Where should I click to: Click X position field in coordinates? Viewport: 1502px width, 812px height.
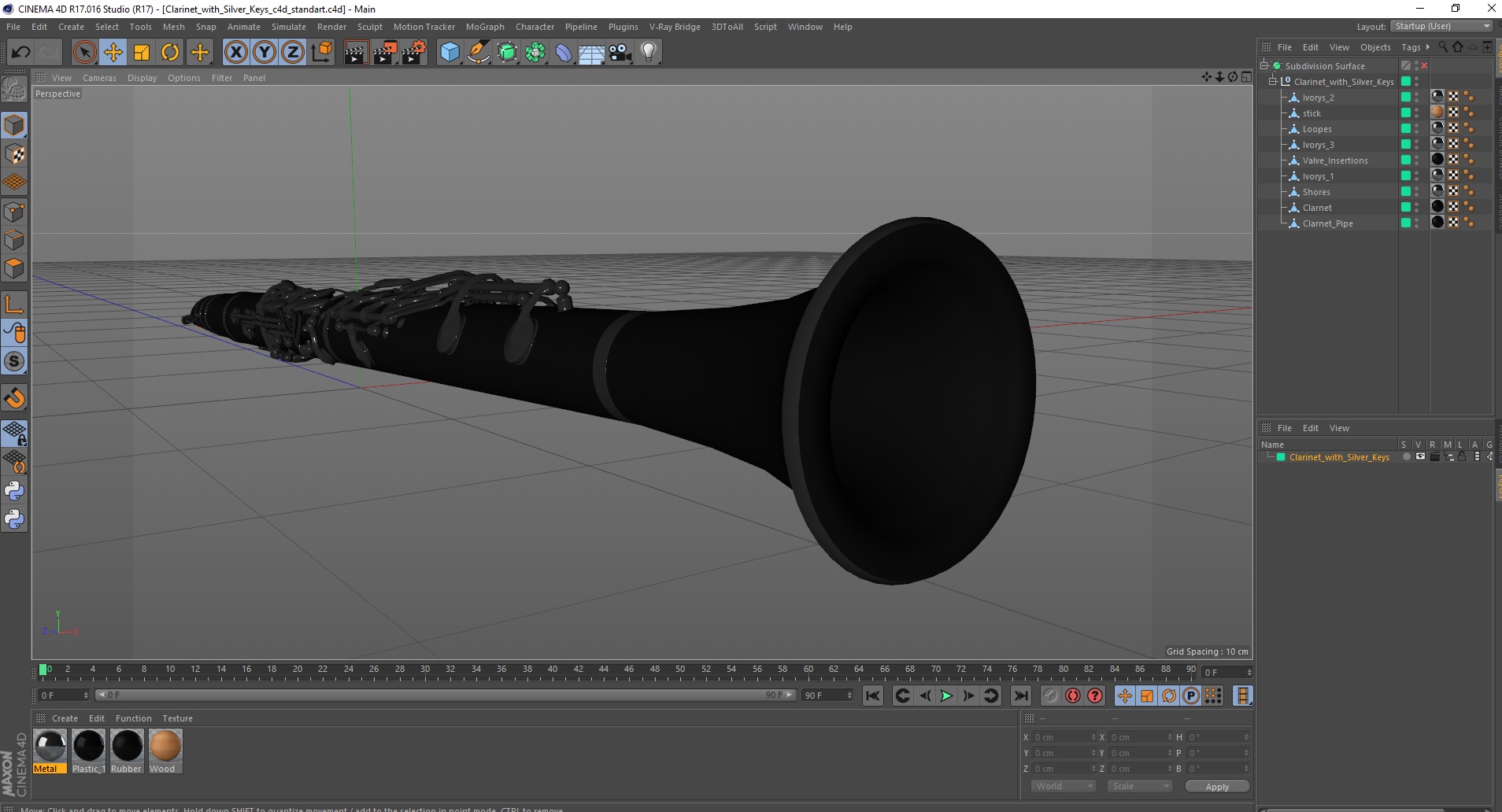point(1064,737)
